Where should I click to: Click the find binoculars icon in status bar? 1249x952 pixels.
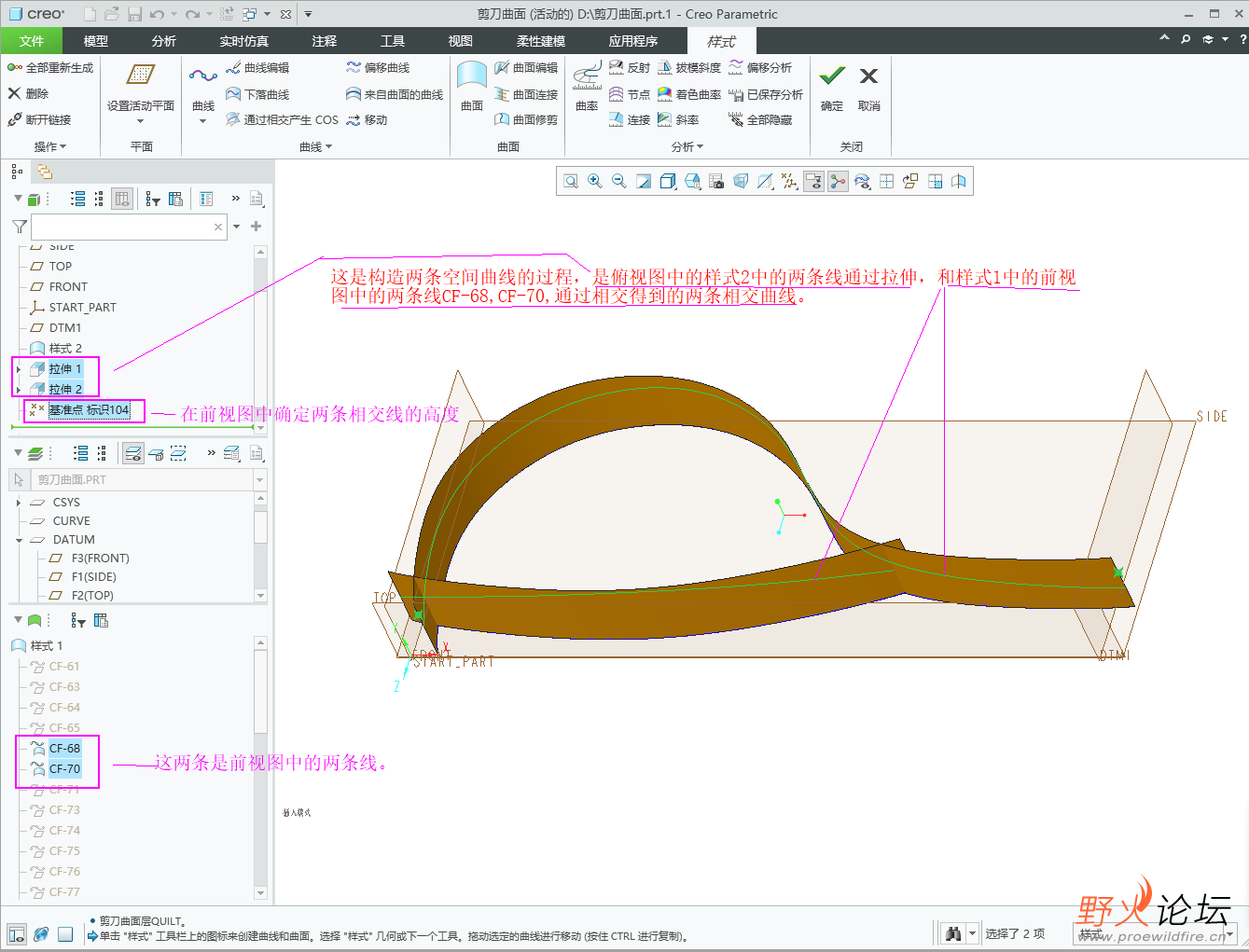click(x=952, y=933)
